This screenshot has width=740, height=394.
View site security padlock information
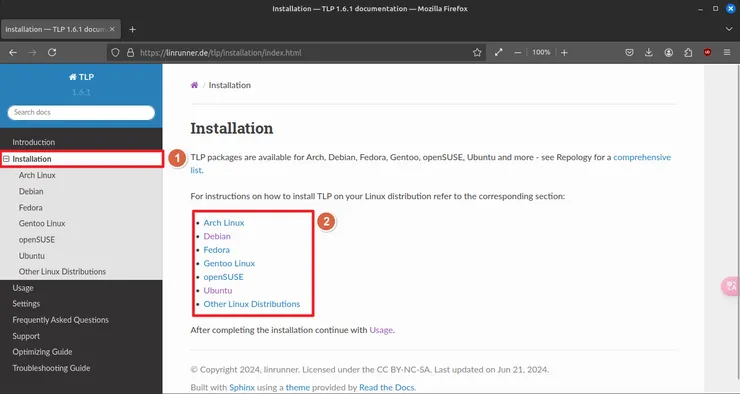coord(131,52)
